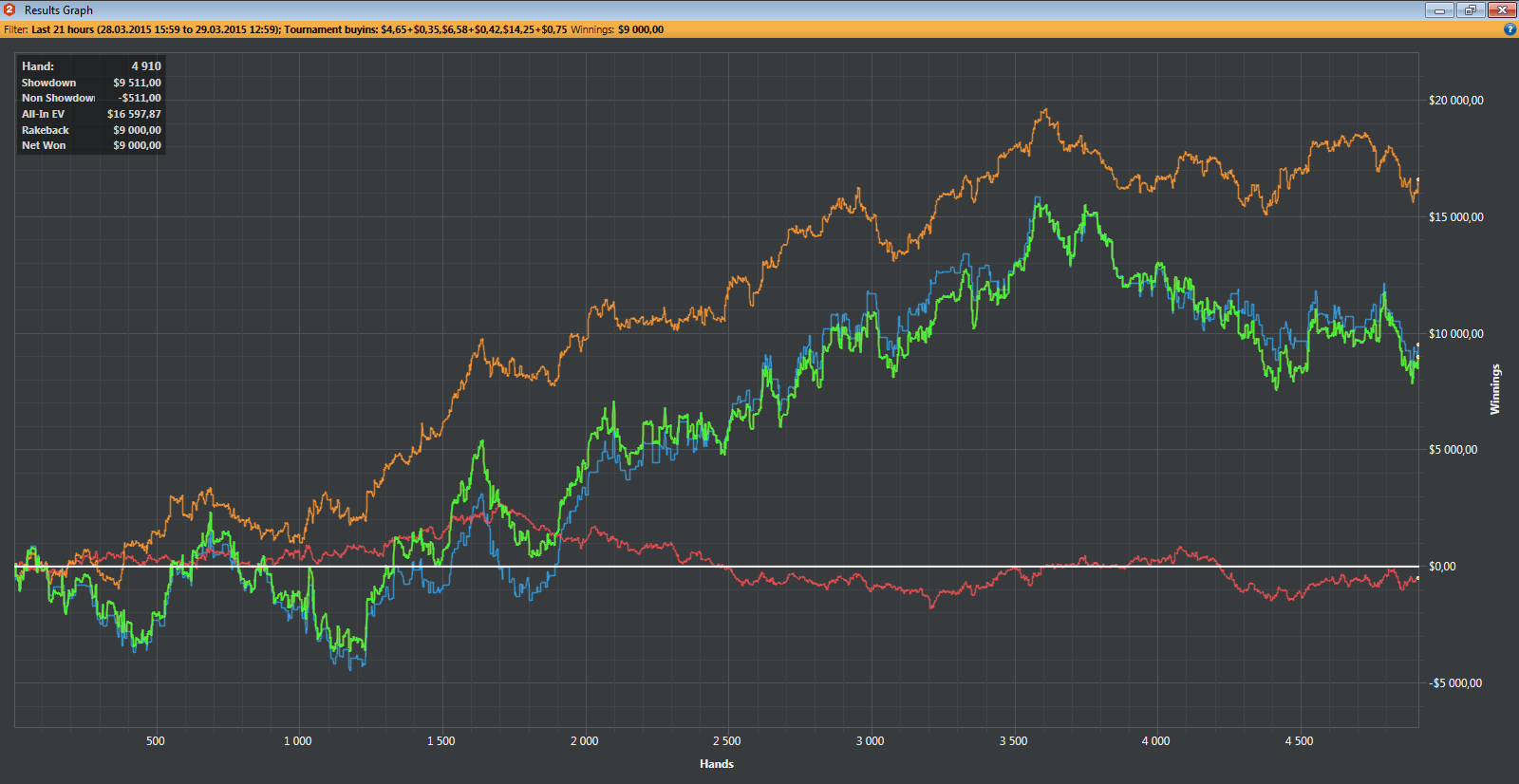1519x784 pixels.
Task: Close the Results Graph window
Action: point(1502,10)
